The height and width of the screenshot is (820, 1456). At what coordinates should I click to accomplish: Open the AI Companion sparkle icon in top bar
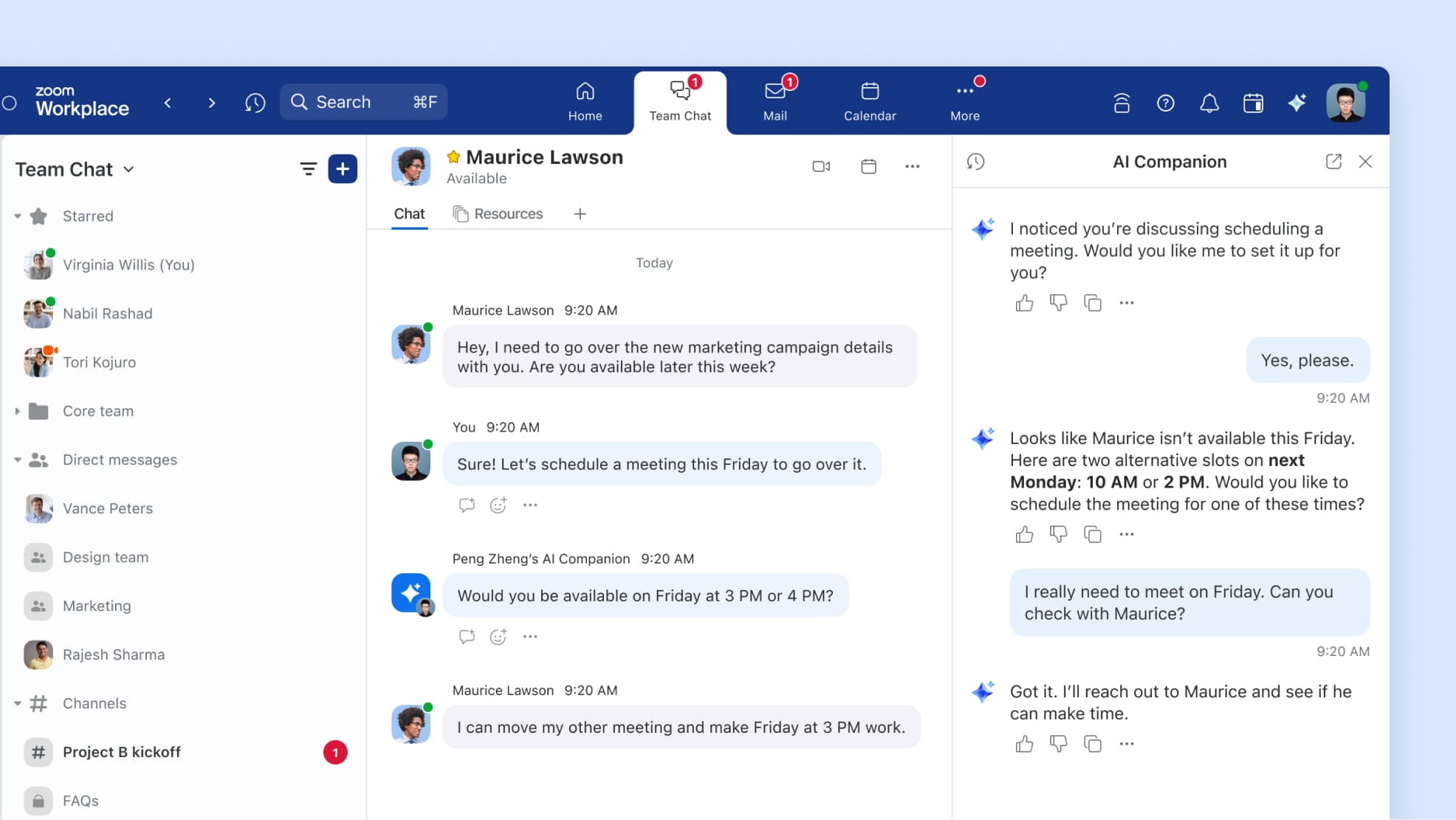(x=1297, y=103)
